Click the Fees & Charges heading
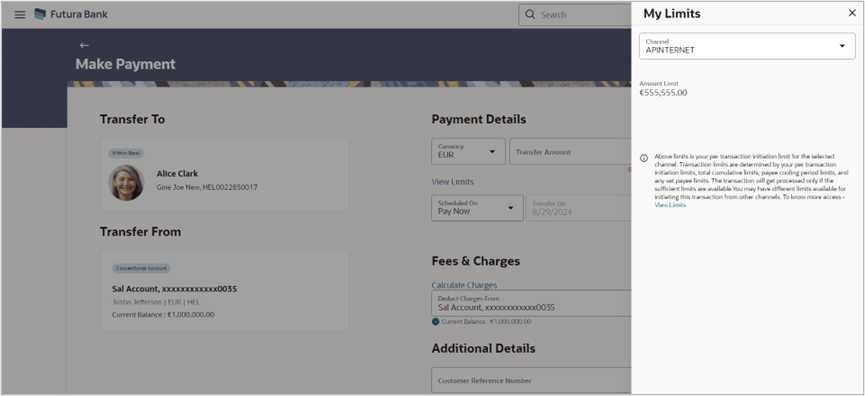Viewport: 865px width, 396px height. pyautogui.click(x=476, y=261)
